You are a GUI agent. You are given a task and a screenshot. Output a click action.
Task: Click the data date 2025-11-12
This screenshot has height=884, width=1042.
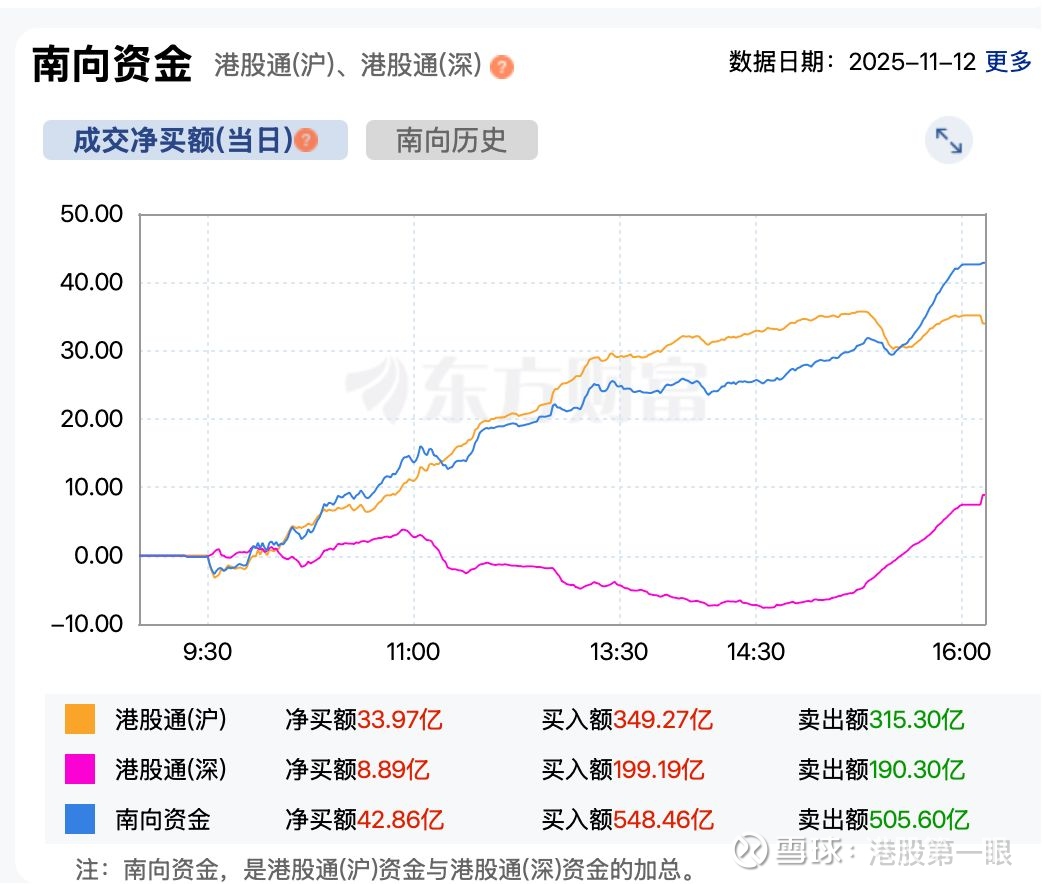911,62
